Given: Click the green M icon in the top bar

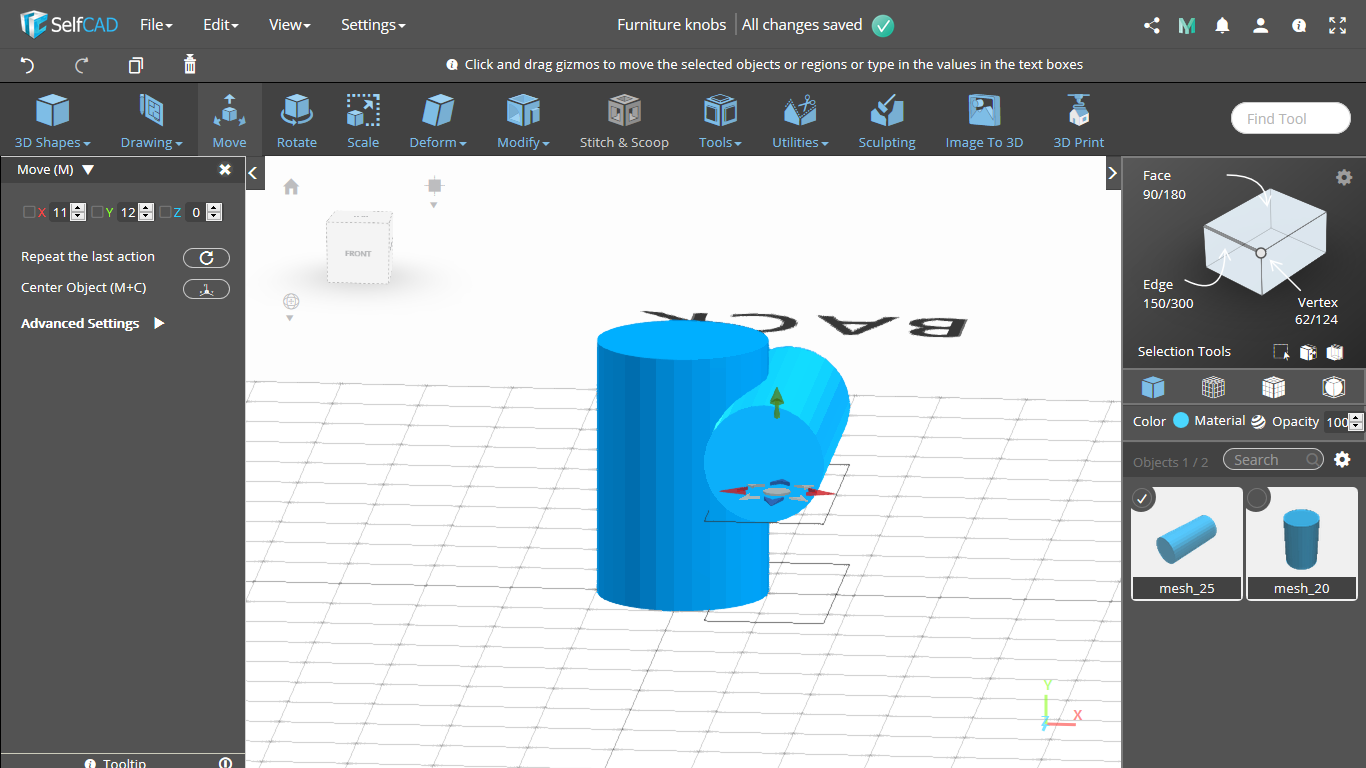Looking at the screenshot, I should click(x=1187, y=26).
